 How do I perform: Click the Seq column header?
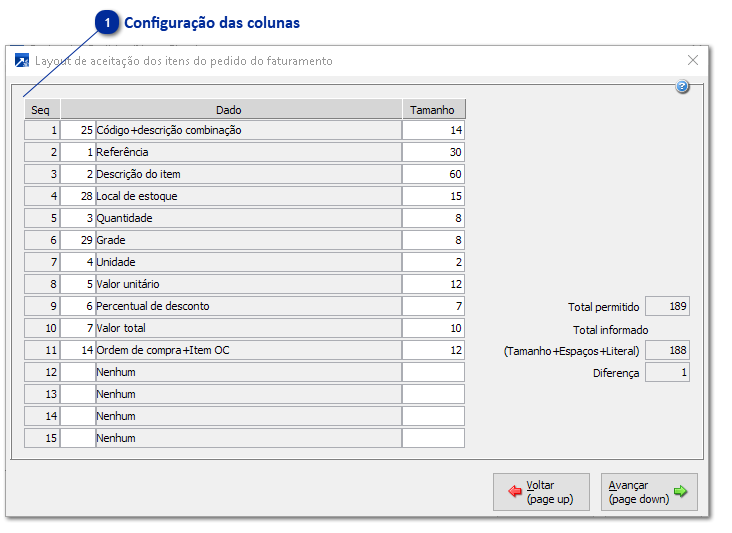click(41, 110)
